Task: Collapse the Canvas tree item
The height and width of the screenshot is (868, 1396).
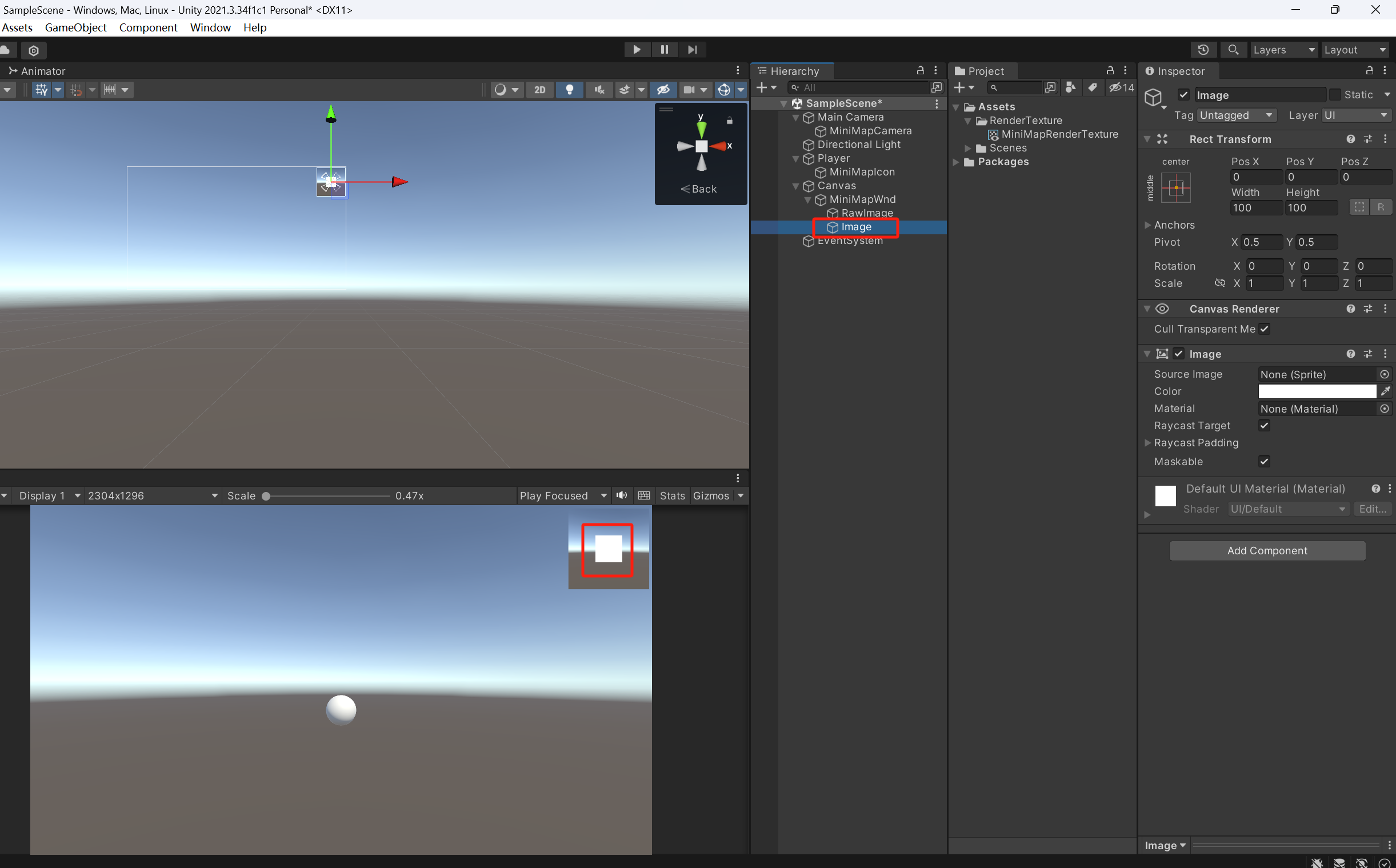Action: pyautogui.click(x=795, y=186)
